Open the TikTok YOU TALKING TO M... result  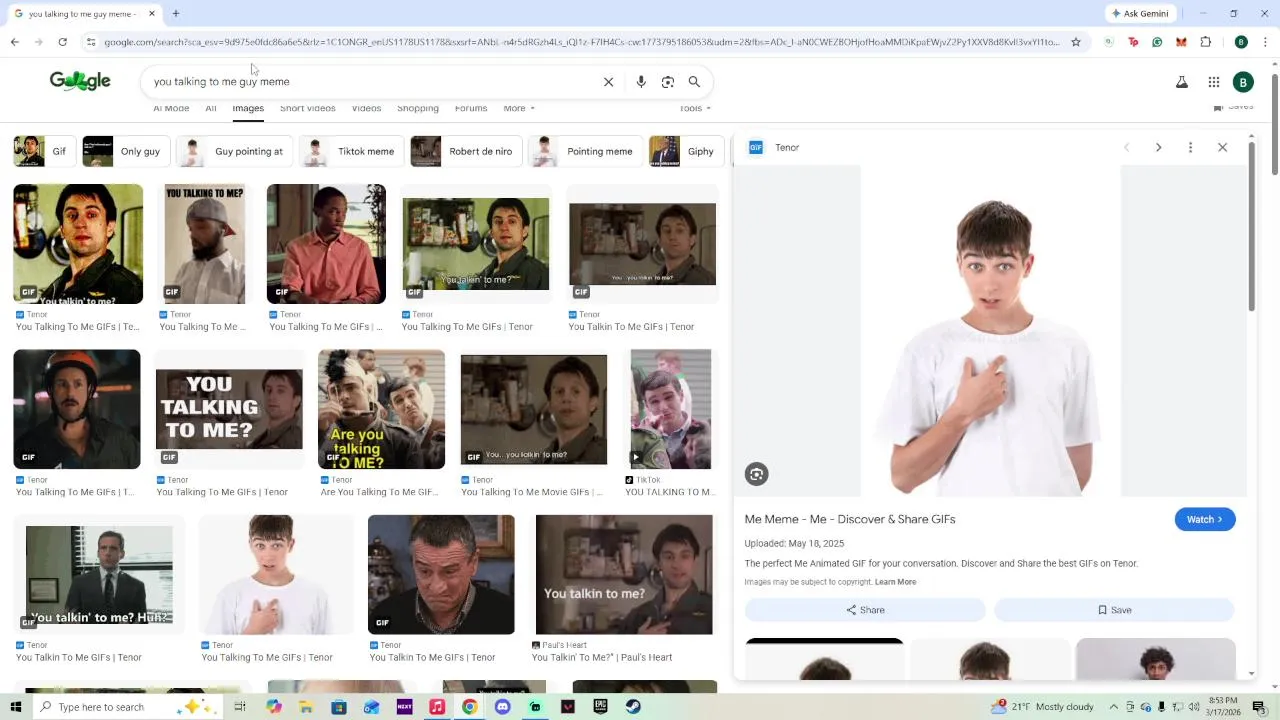670,409
